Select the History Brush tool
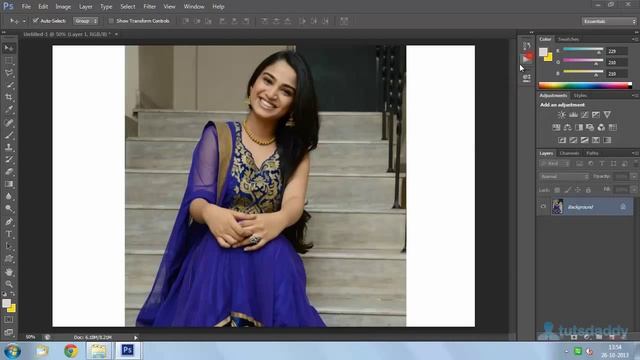Image resolution: width=640 pixels, height=360 pixels. tap(9, 160)
